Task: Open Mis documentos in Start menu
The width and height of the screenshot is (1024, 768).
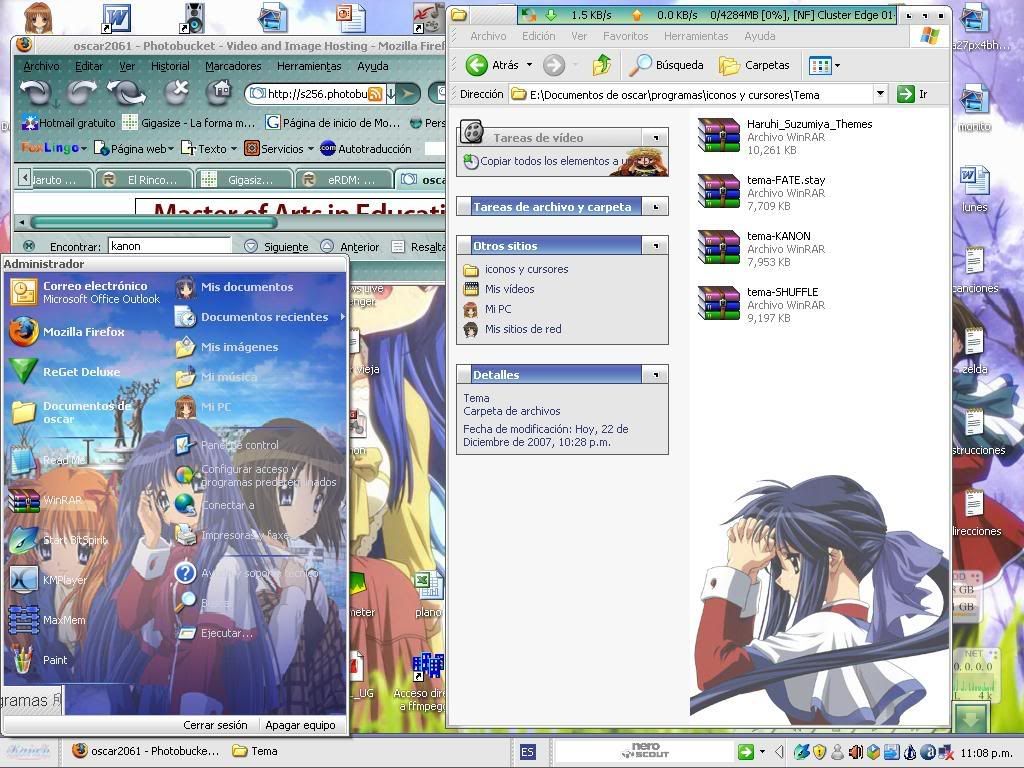Action: coord(234,287)
